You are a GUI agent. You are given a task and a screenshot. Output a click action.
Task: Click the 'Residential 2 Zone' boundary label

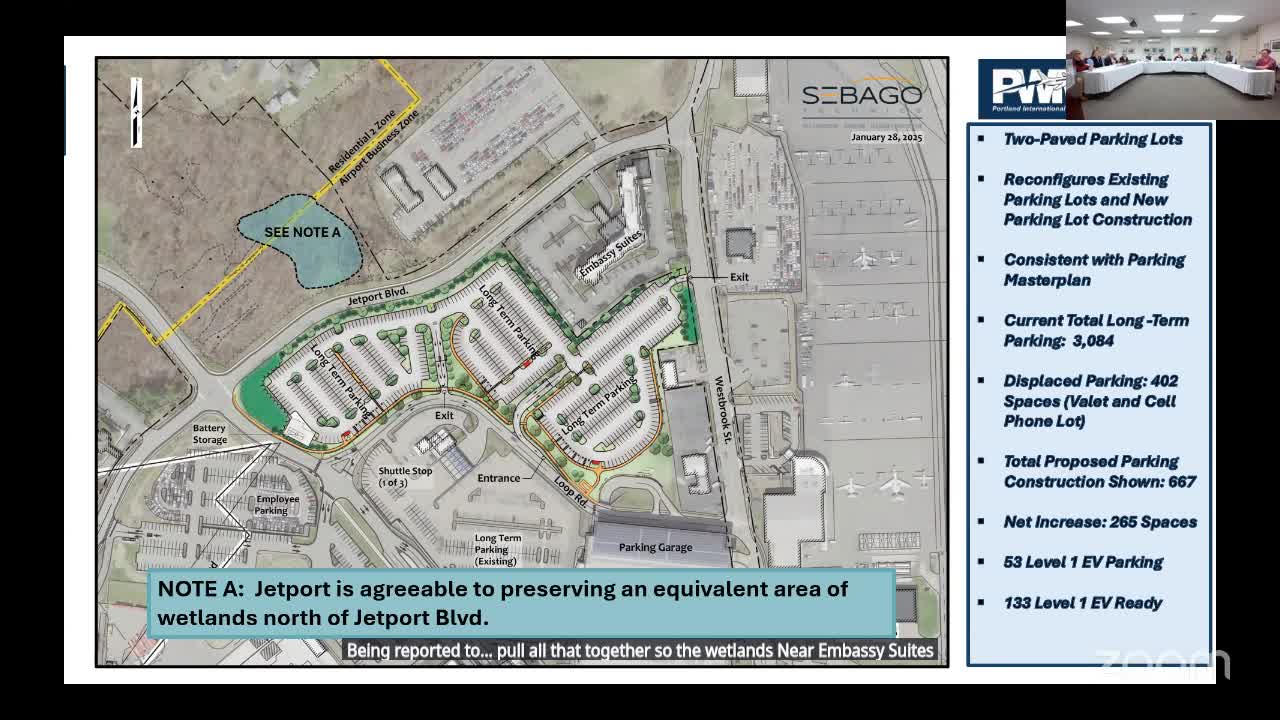pyautogui.click(x=361, y=140)
